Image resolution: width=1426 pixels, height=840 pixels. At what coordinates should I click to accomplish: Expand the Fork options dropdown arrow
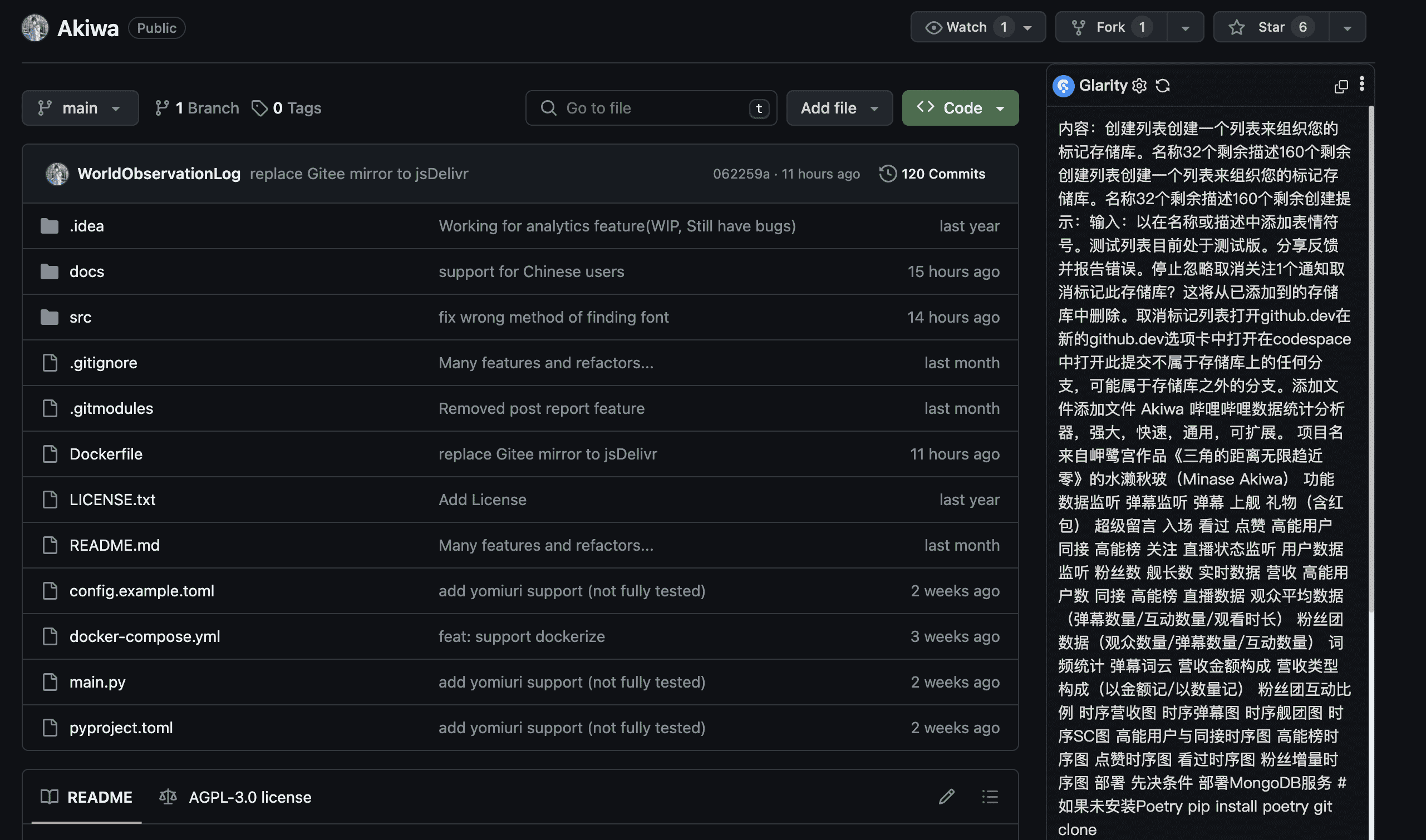coord(1186,28)
